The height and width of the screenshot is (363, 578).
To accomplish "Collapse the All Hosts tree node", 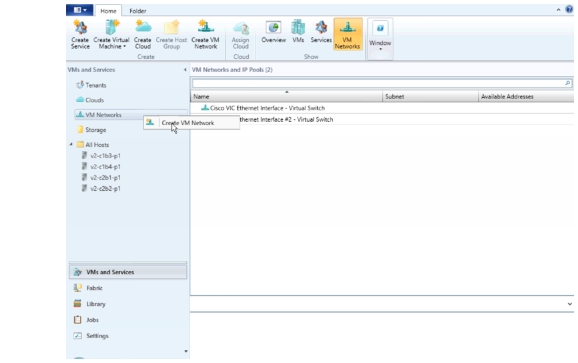I will pos(71,144).
